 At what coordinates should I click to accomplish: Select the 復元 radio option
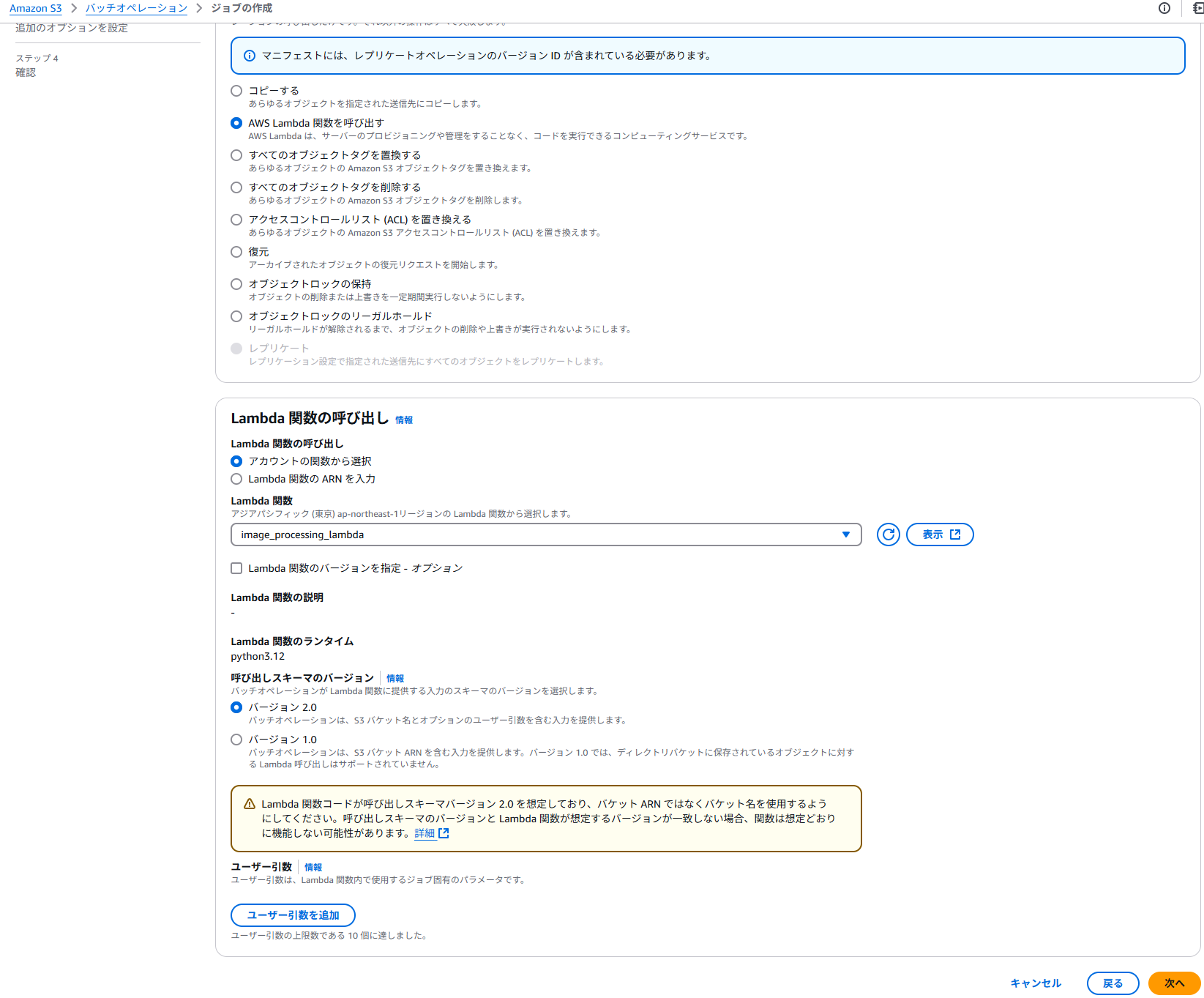point(236,252)
